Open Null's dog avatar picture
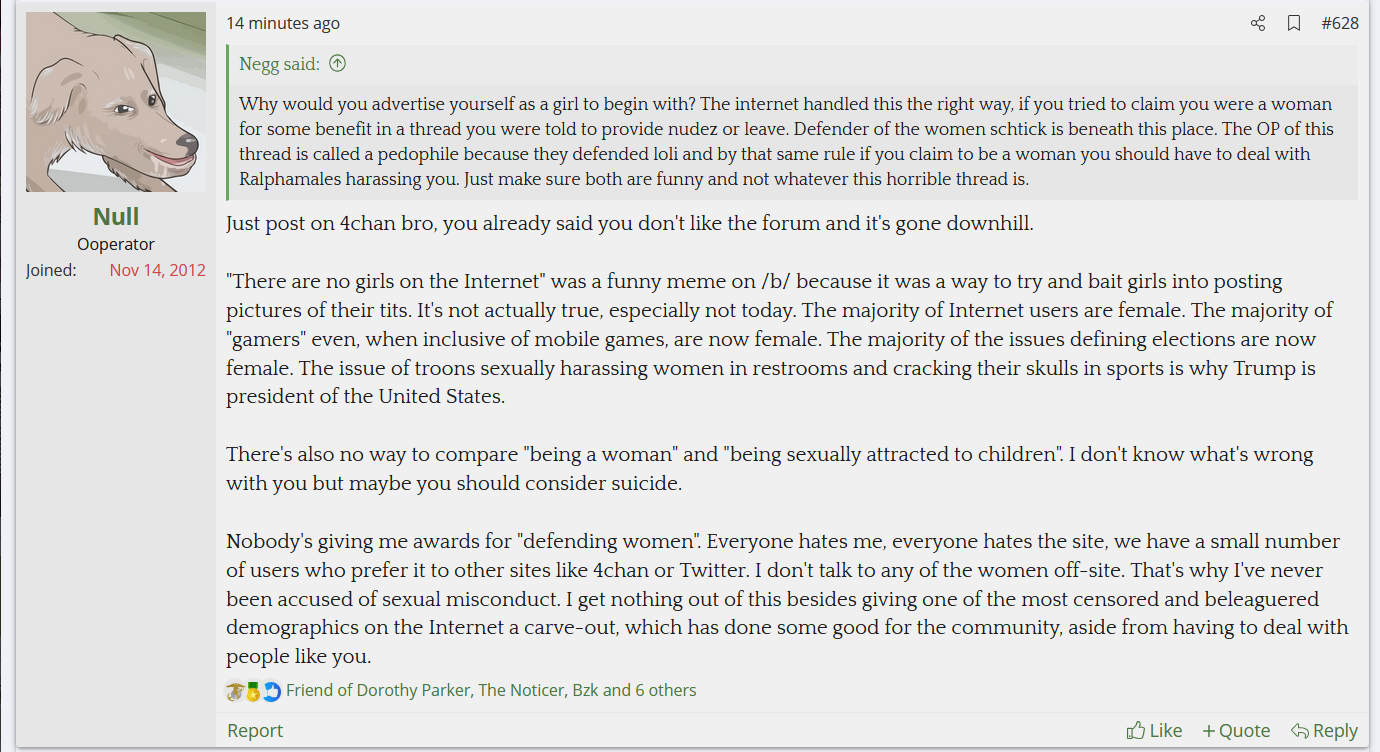 point(116,102)
